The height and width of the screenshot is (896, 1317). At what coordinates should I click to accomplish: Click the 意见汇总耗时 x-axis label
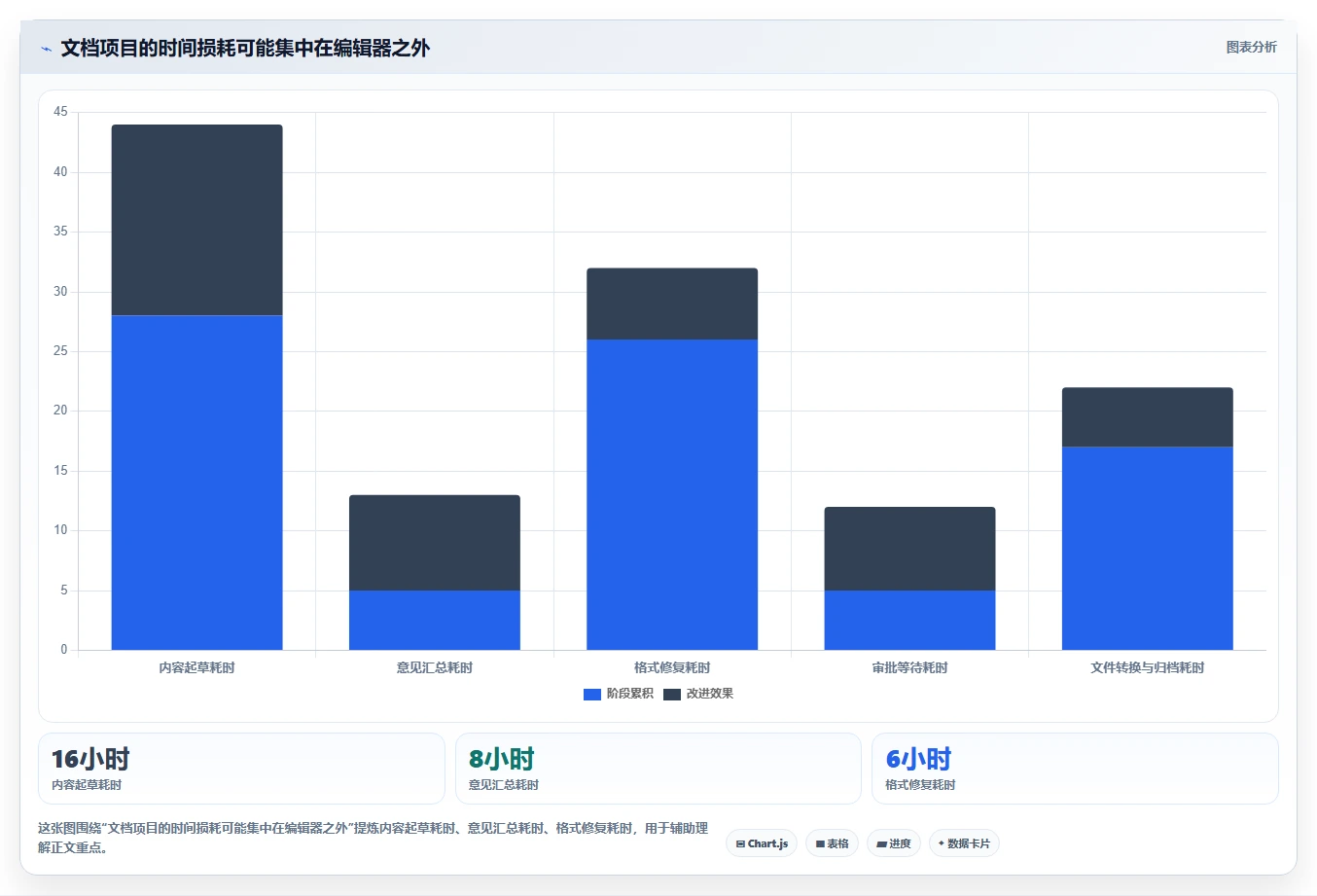pos(435,667)
